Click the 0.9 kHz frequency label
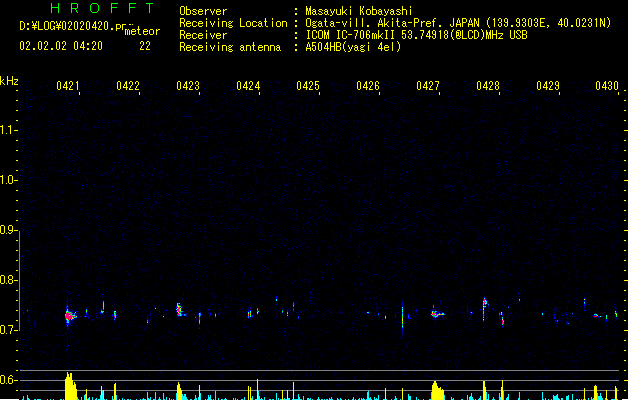Viewport: 629px width, 400px height. (x=8, y=230)
